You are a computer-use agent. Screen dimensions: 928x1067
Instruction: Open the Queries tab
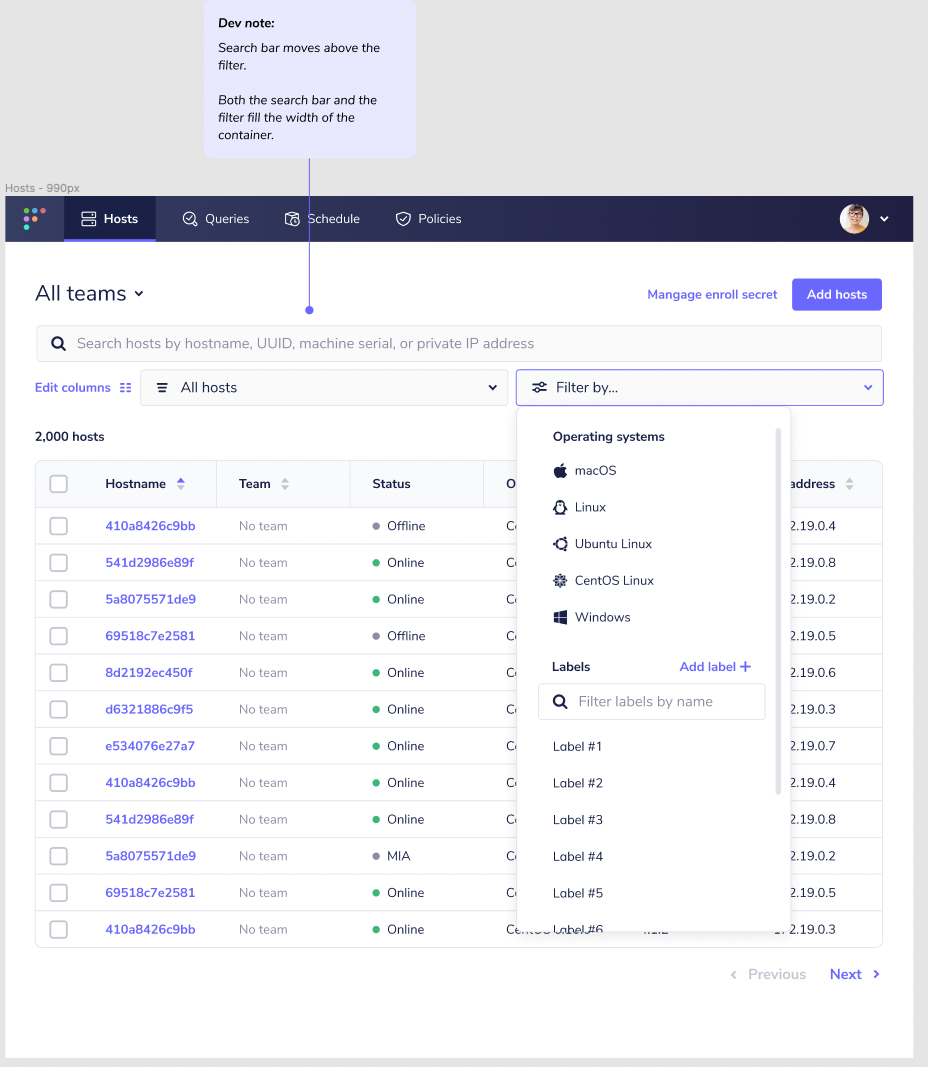[216, 218]
